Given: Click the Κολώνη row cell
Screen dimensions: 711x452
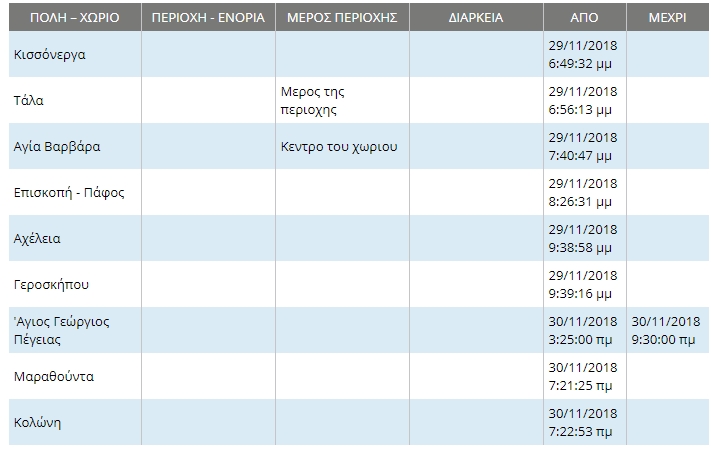Looking at the screenshot, I should tap(75, 423).
